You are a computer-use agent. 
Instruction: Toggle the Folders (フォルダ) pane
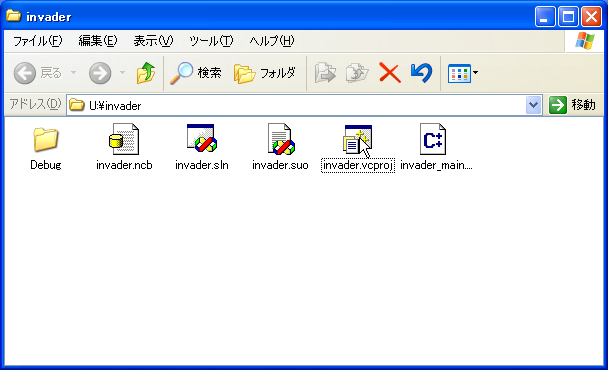point(265,73)
